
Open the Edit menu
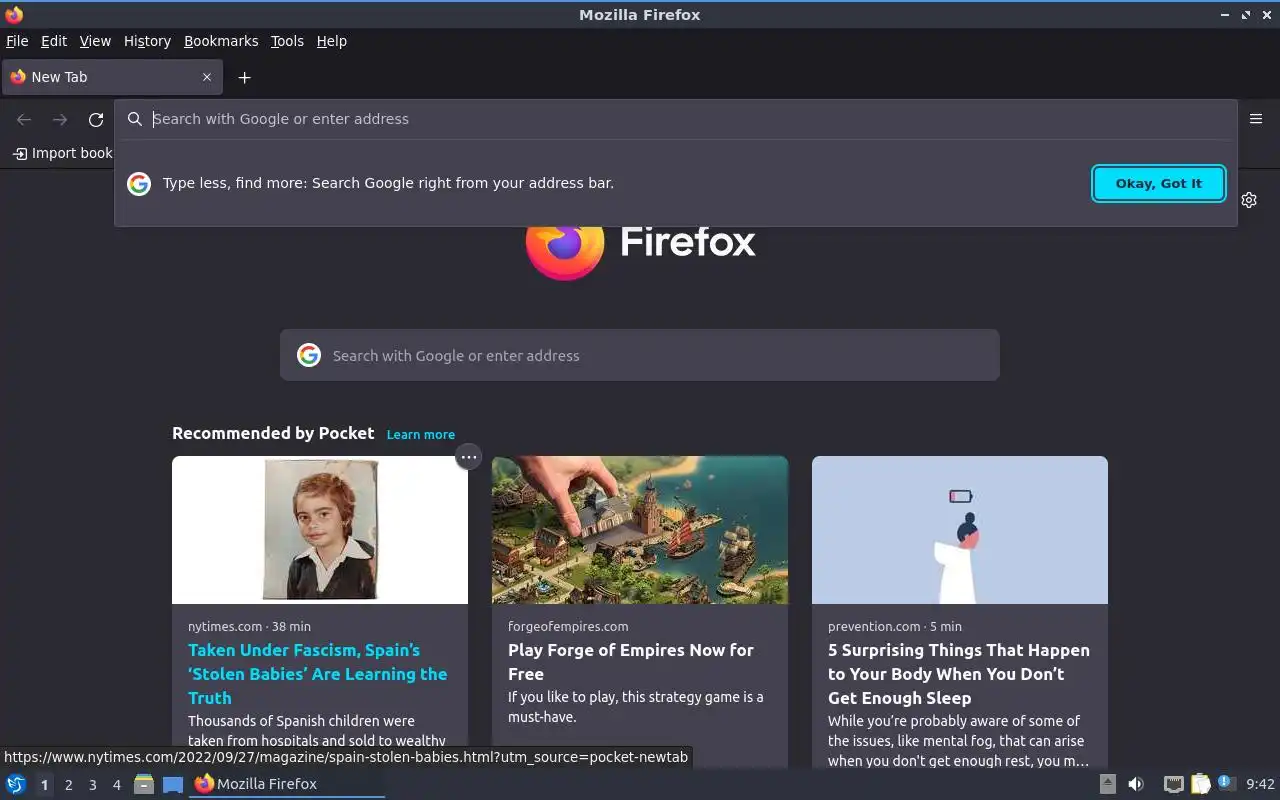click(54, 41)
